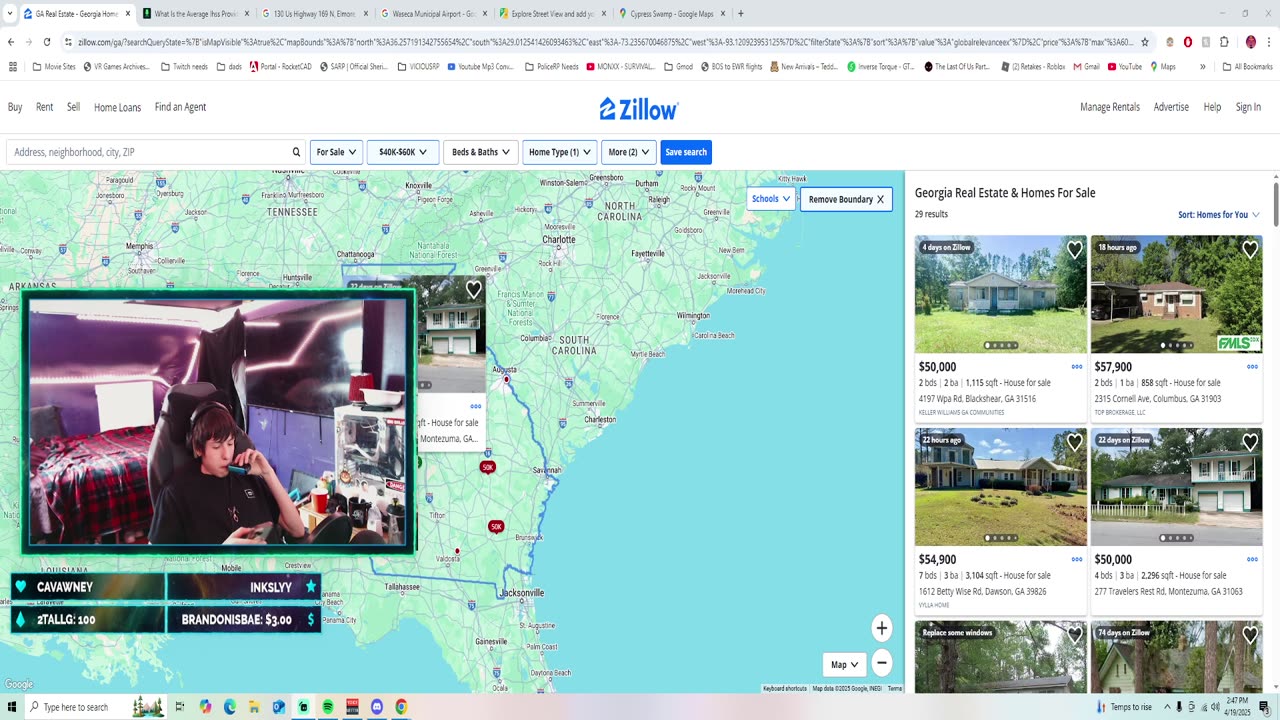The width and height of the screenshot is (1280, 720).
Task: Click the Sign In link
Action: click(1248, 107)
